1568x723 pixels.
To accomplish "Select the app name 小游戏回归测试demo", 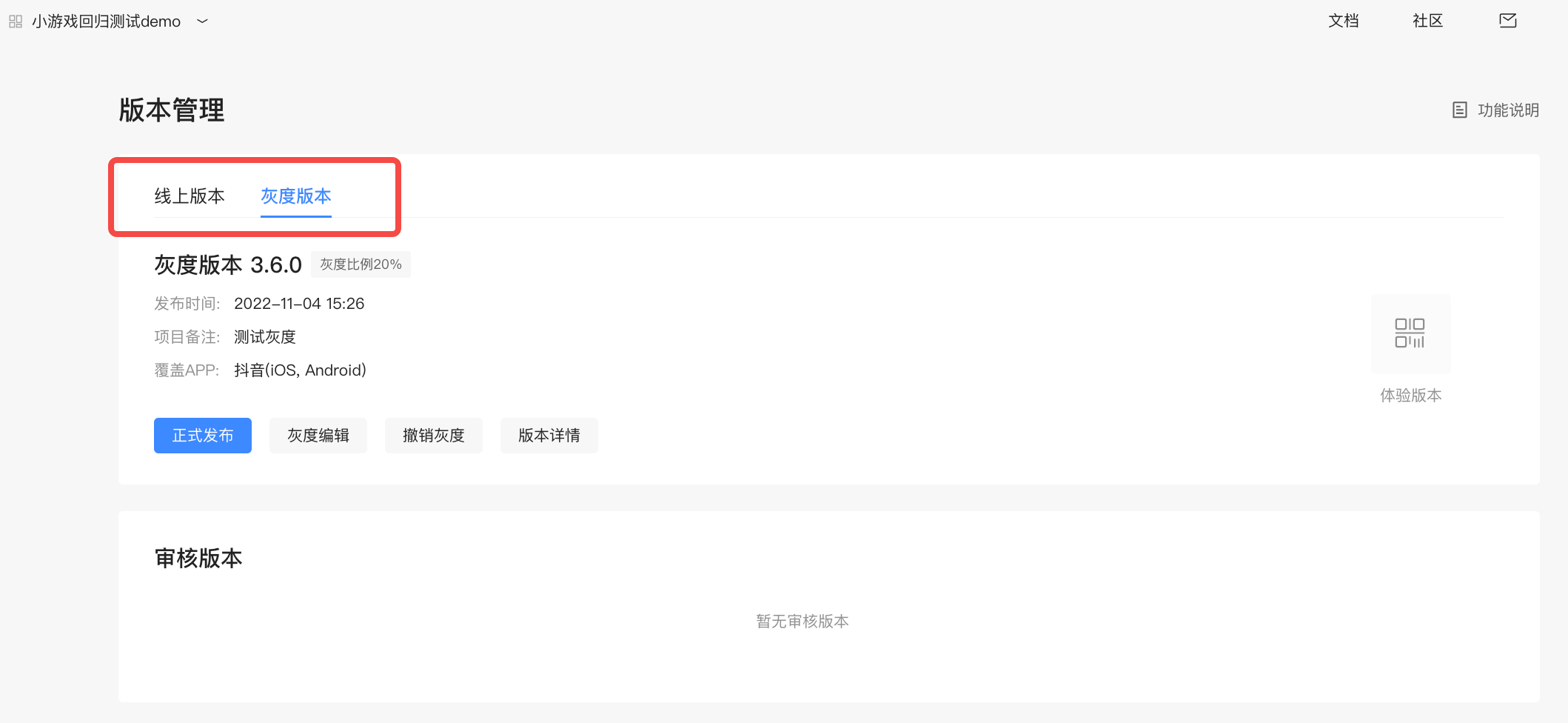I will [106, 21].
